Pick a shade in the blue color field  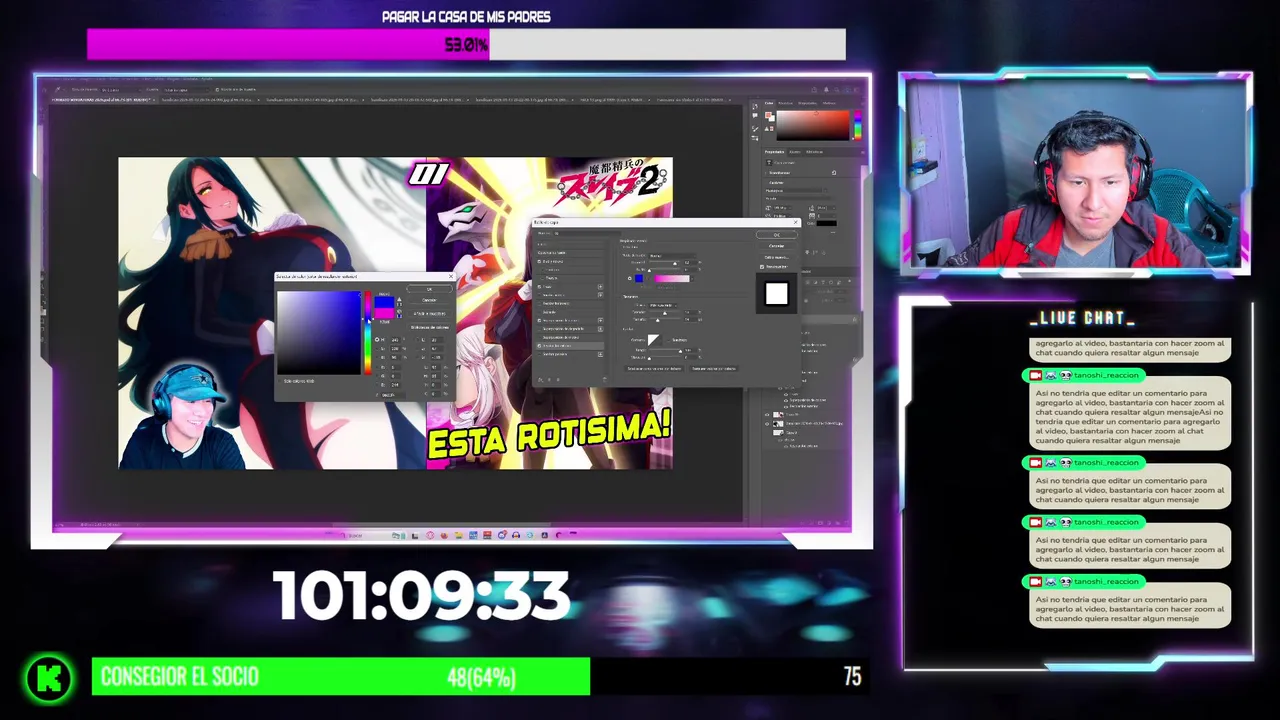(319, 333)
